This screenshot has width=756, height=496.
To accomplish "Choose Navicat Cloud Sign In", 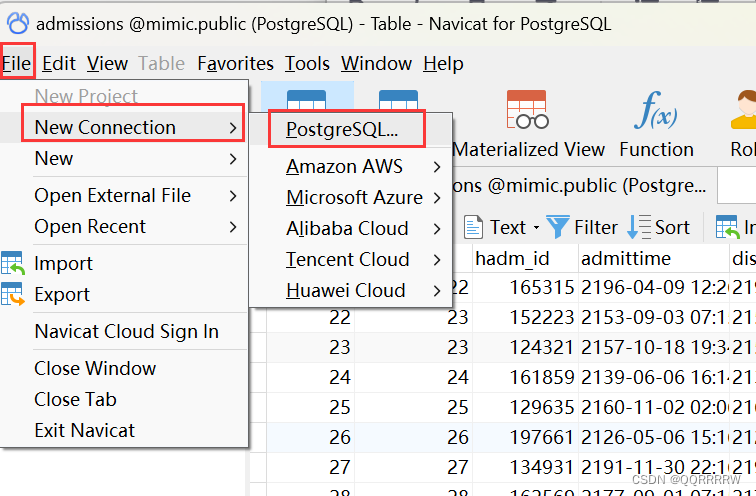I will click(x=124, y=332).
